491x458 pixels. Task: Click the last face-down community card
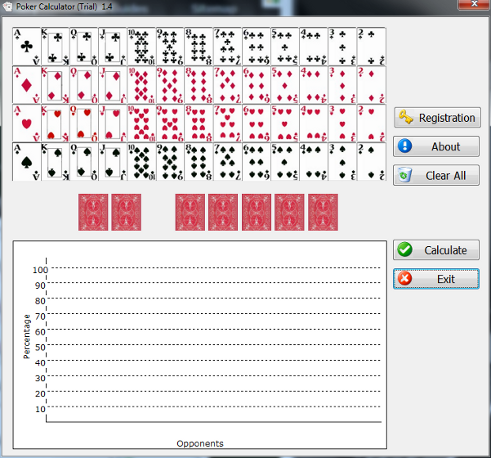coord(323,212)
